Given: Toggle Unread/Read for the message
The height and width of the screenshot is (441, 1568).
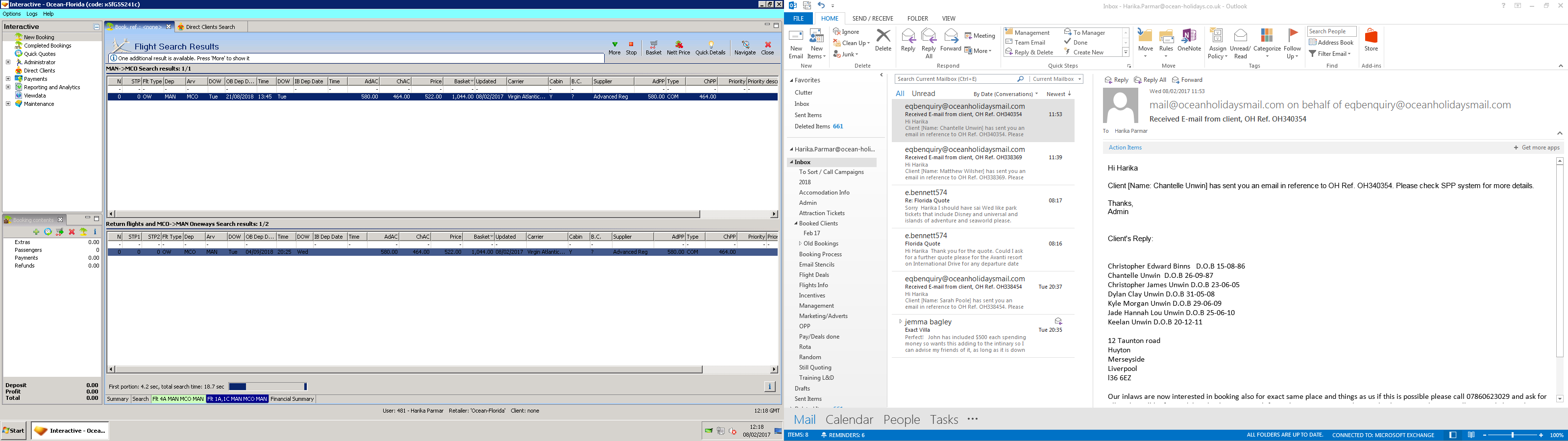Looking at the screenshot, I should (1240, 44).
